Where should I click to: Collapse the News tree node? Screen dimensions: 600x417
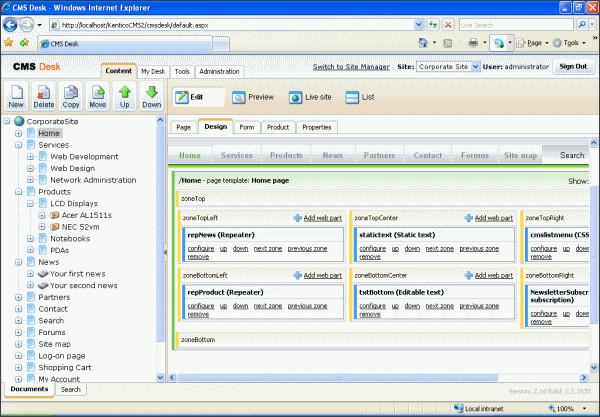(x=18, y=262)
